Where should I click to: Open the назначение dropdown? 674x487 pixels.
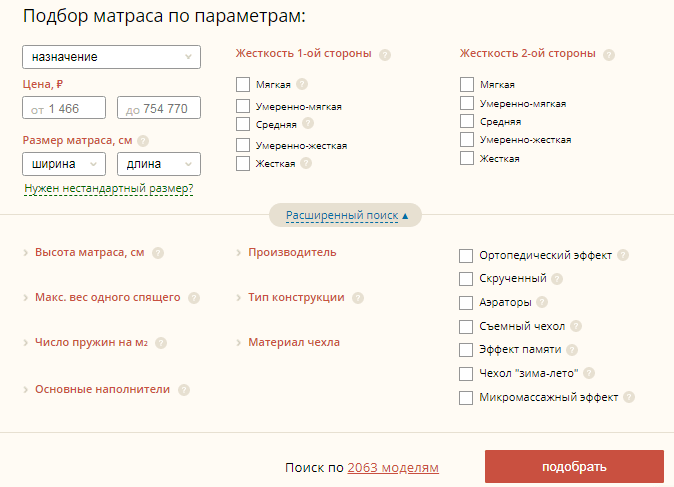[111, 57]
